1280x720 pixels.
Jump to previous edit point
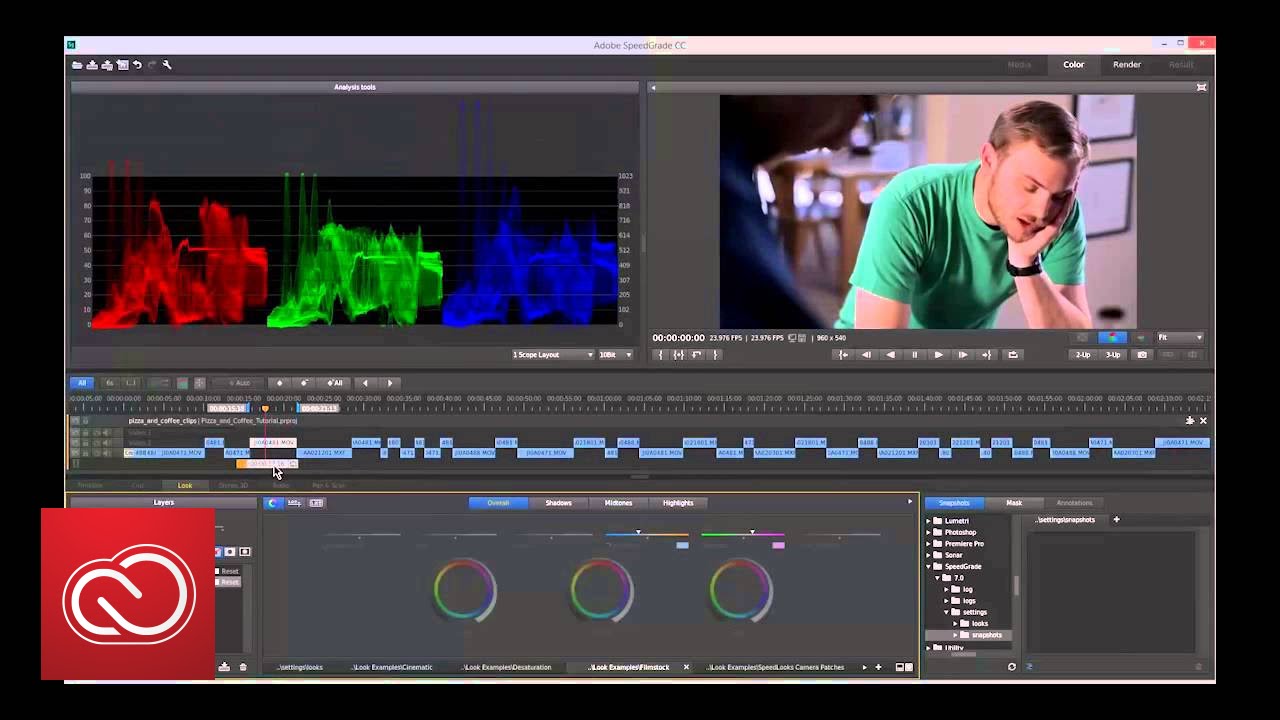[842, 355]
